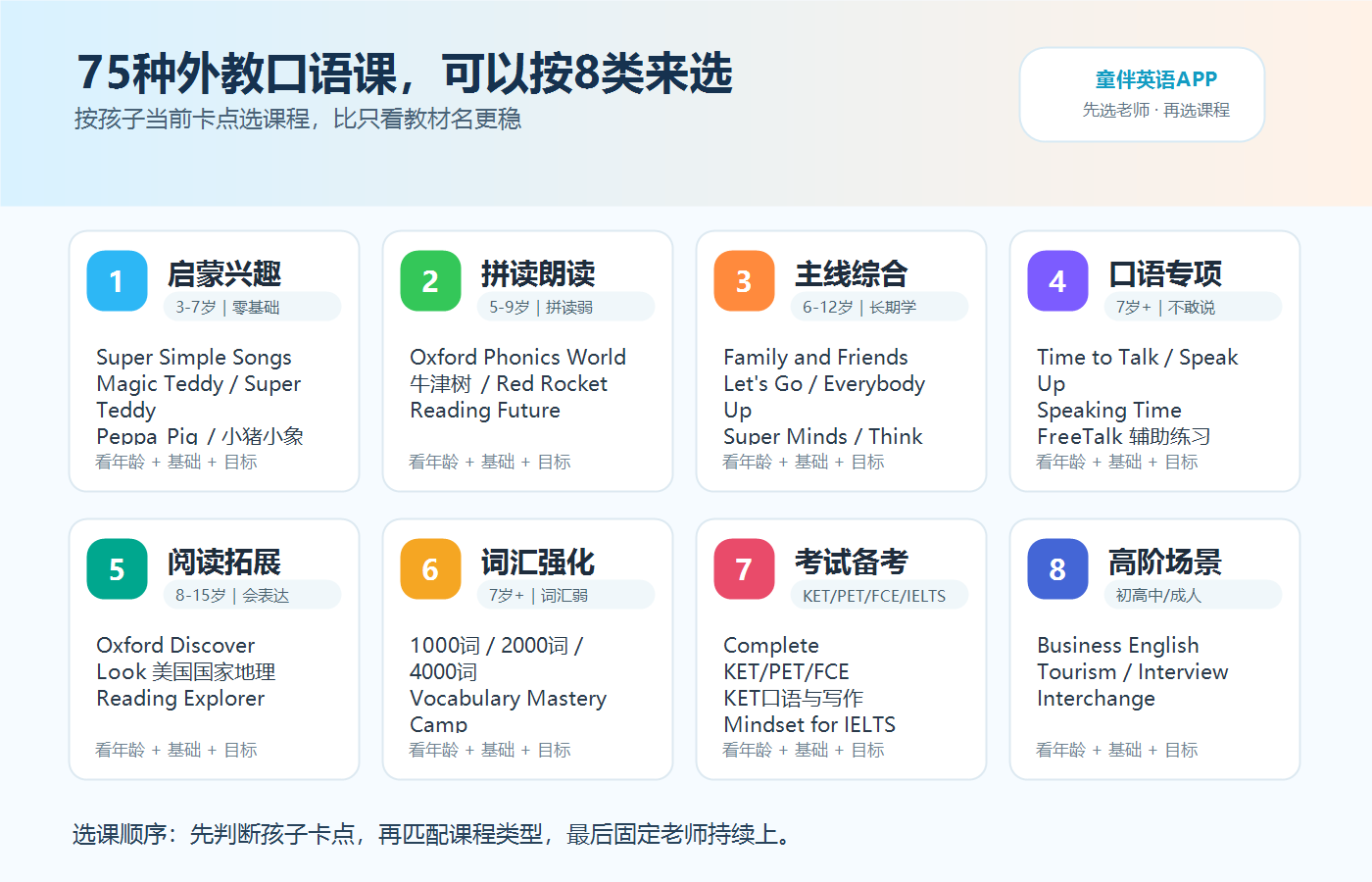Image resolution: width=1372 pixels, height=882 pixels.
Task: Click the Oxford Discover text
Action: coord(175,646)
